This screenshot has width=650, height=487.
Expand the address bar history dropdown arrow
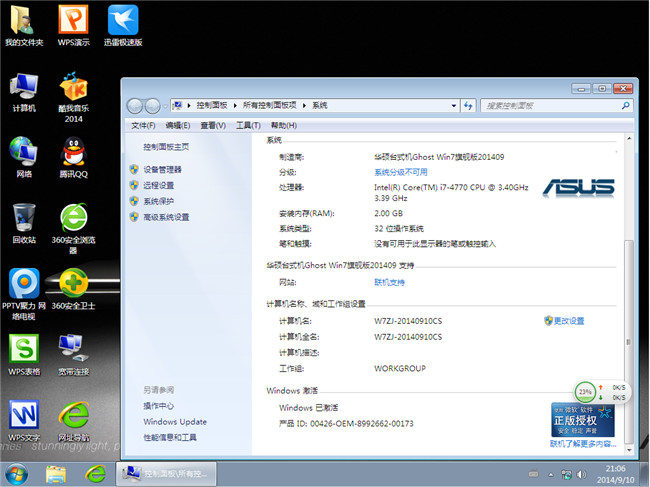[x=456, y=105]
